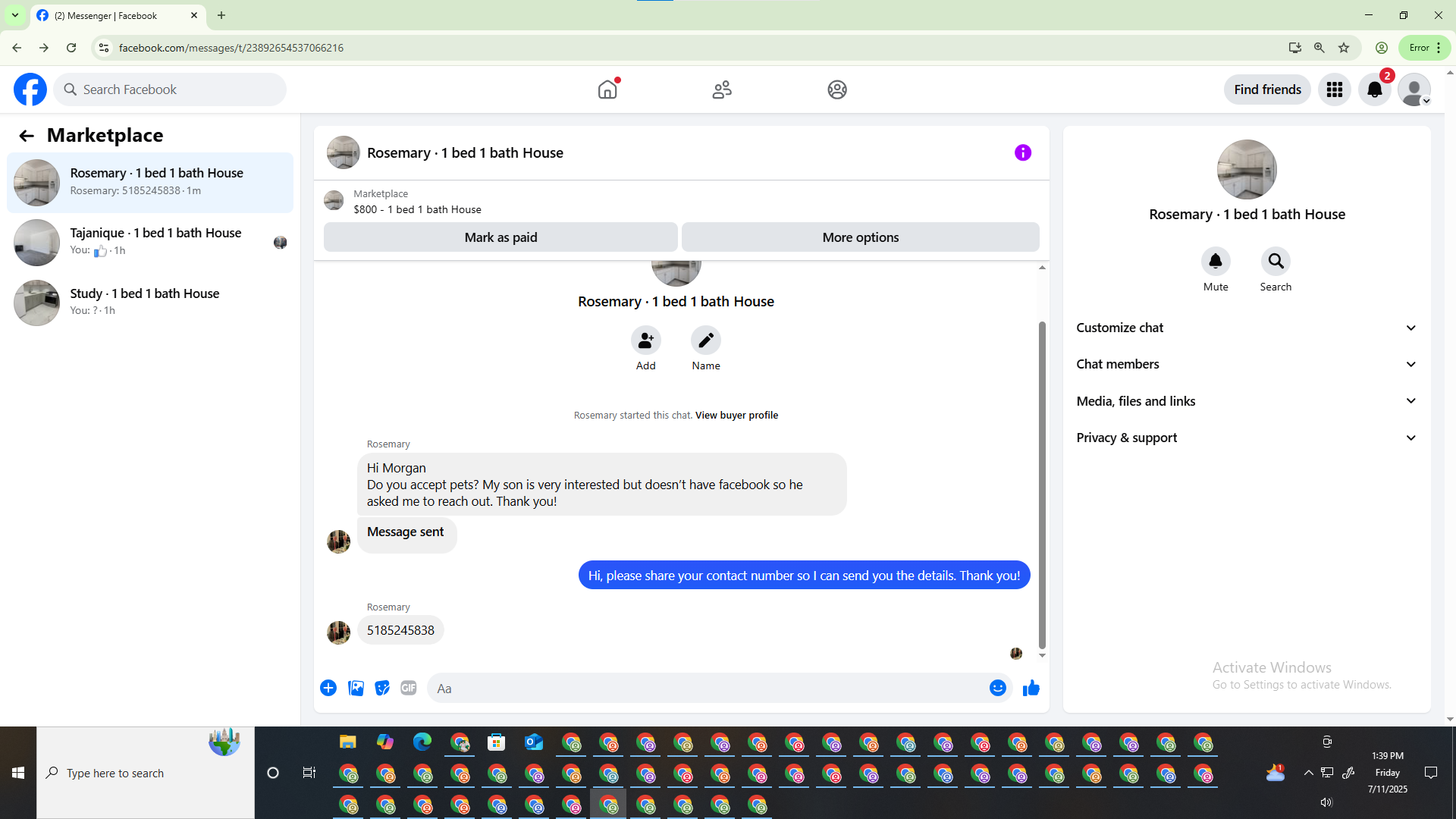Open Microsoft Edge from taskbar

pos(422,742)
